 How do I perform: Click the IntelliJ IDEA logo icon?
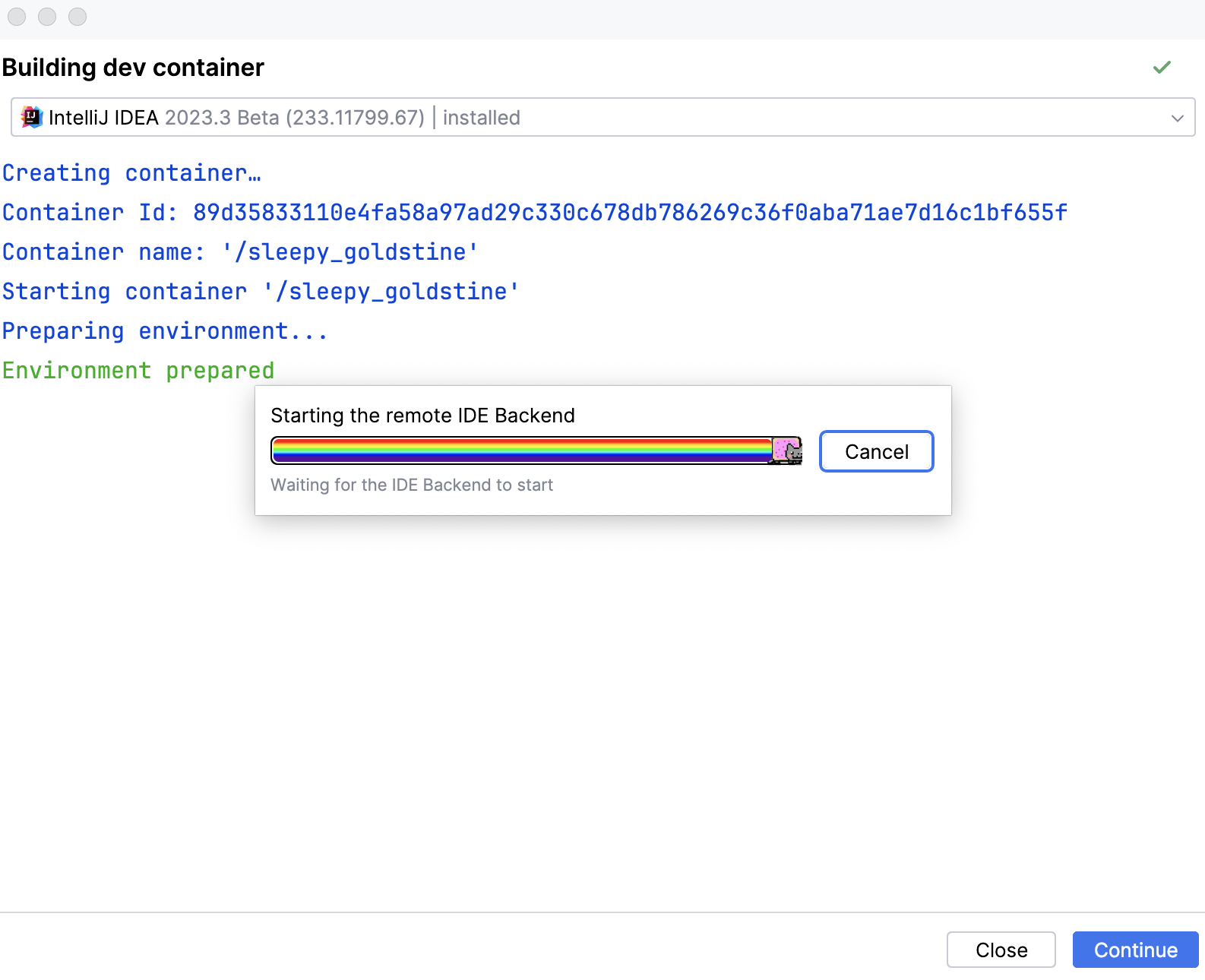tap(32, 117)
